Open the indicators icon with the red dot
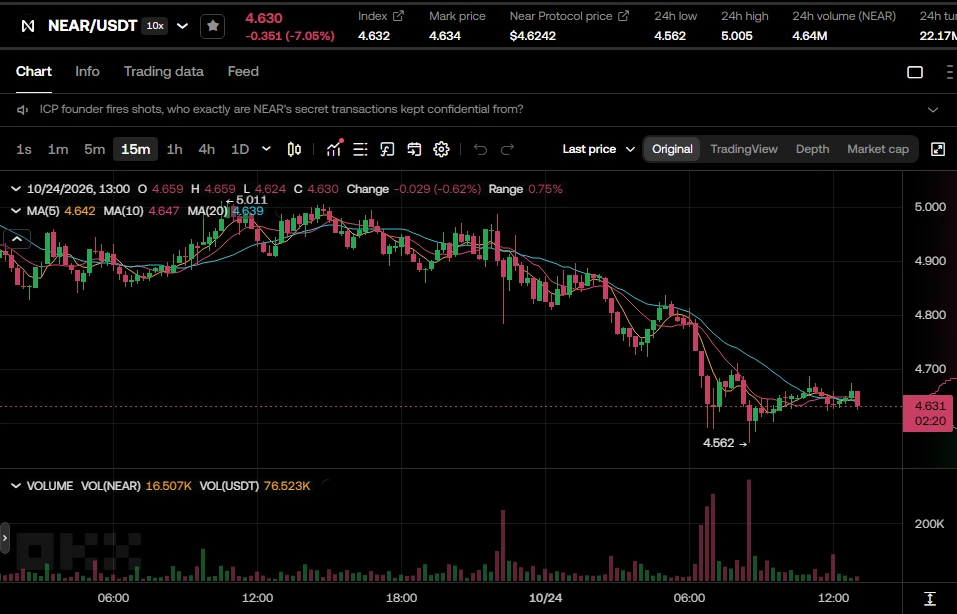The image size is (957, 614). click(334, 148)
